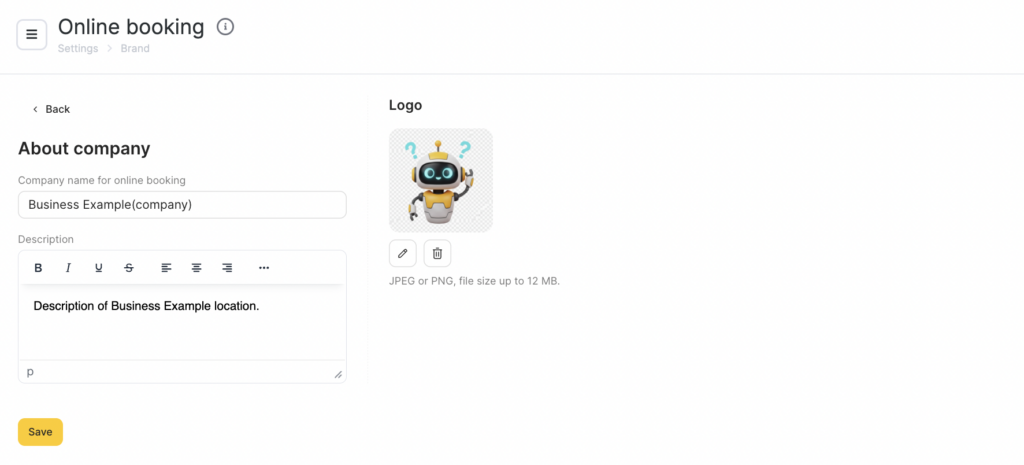Screen dimensions: 1024x465
Task: Delete the logo with trash icon
Action: click(437, 253)
